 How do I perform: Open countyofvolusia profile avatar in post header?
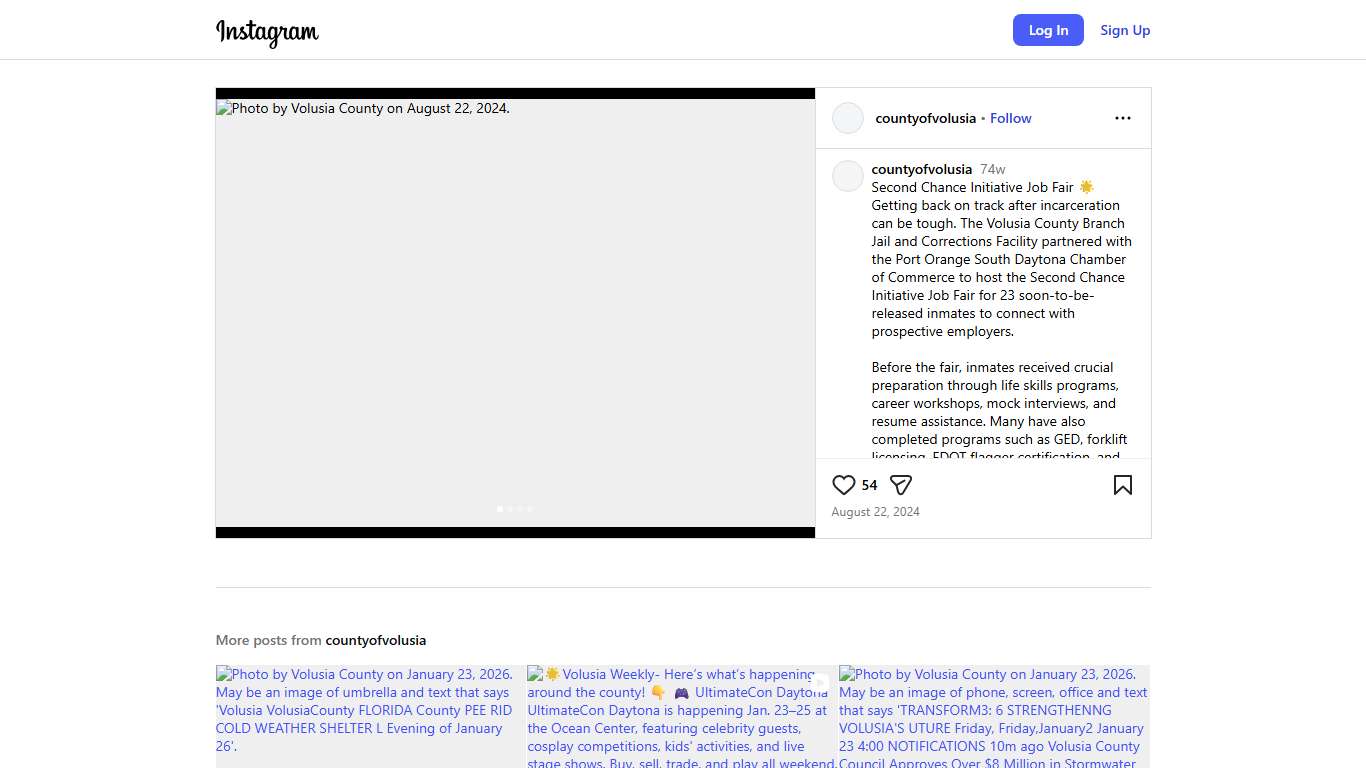tap(847, 118)
